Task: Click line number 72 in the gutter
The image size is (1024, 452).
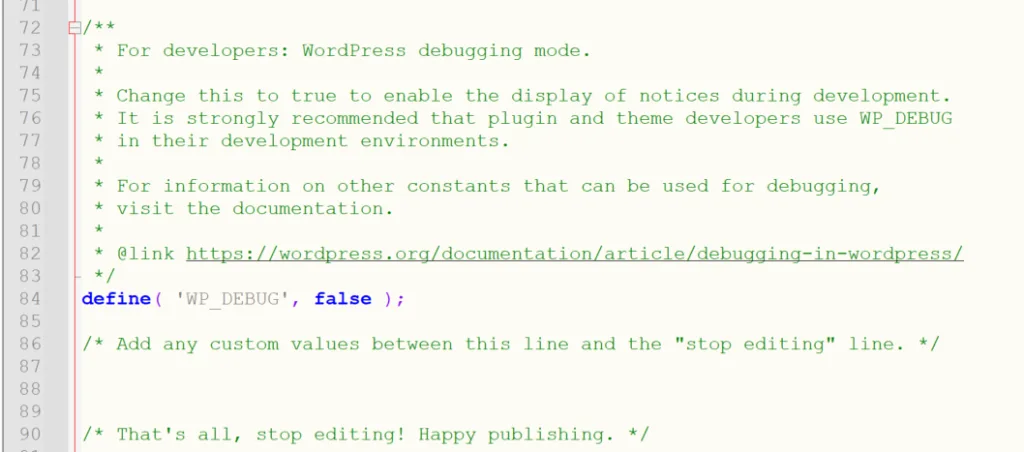Action: 30,28
